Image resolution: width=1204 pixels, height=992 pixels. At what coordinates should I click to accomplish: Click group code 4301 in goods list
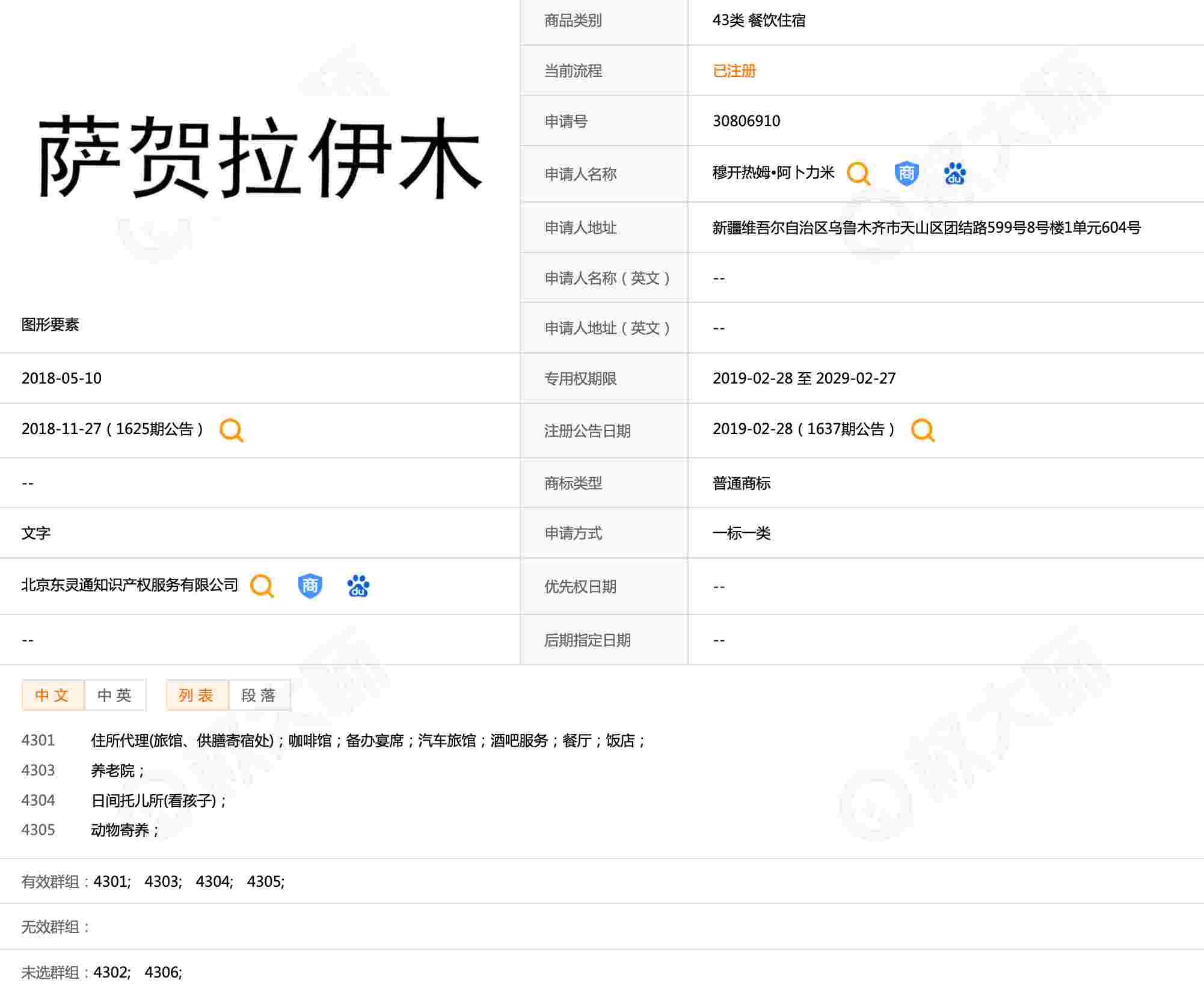(38, 740)
